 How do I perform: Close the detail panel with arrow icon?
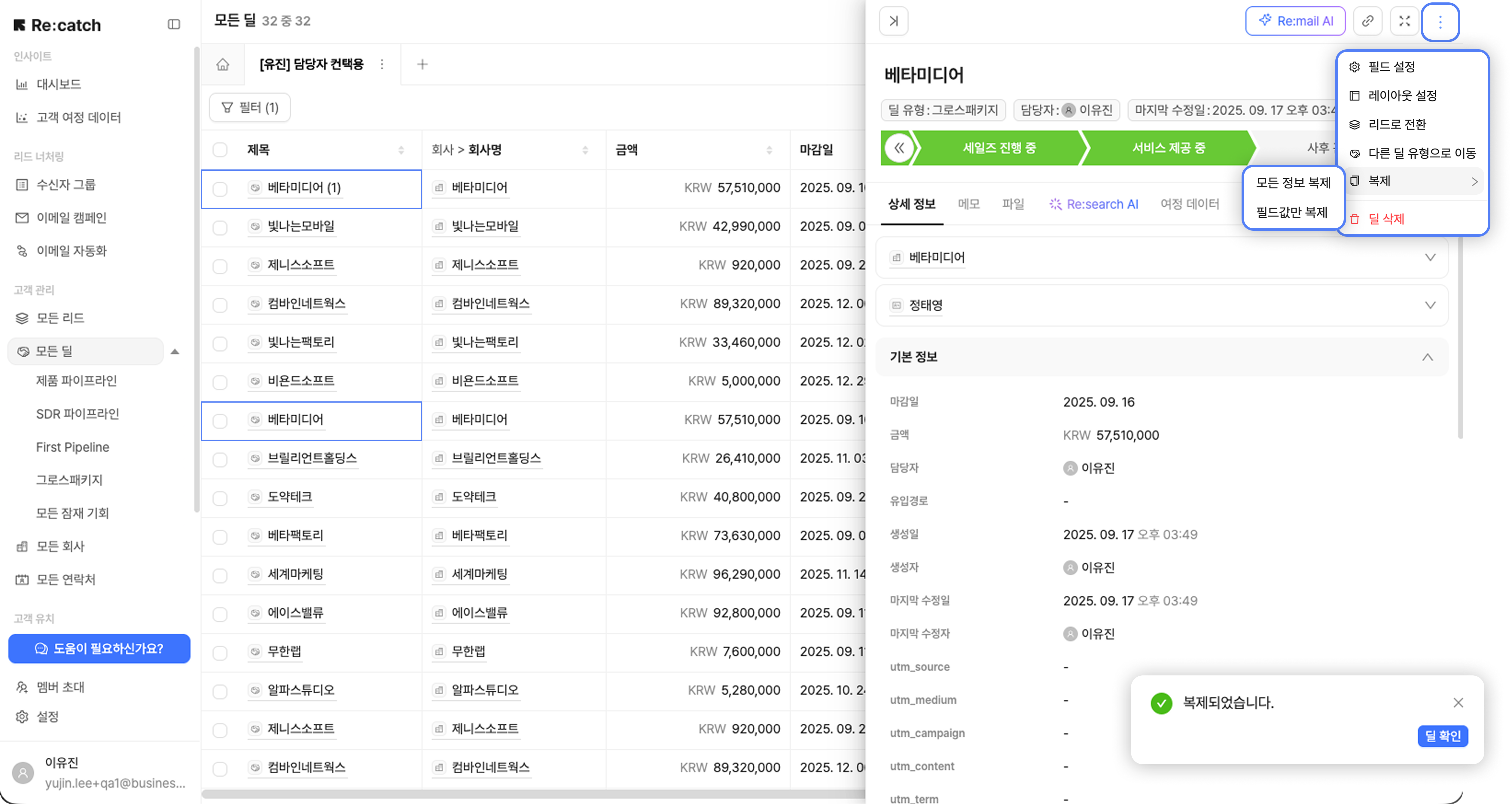[x=893, y=21]
